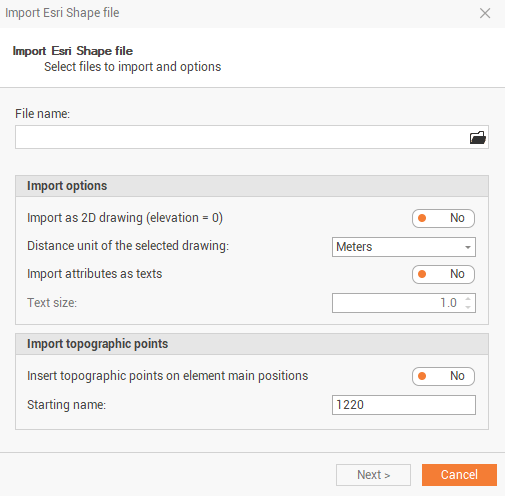Open the file browser folder icon

click(x=478, y=137)
